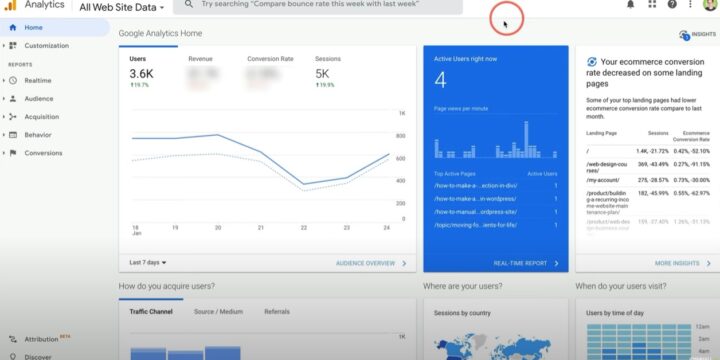Open the Real-Time Report link

(x=520, y=264)
